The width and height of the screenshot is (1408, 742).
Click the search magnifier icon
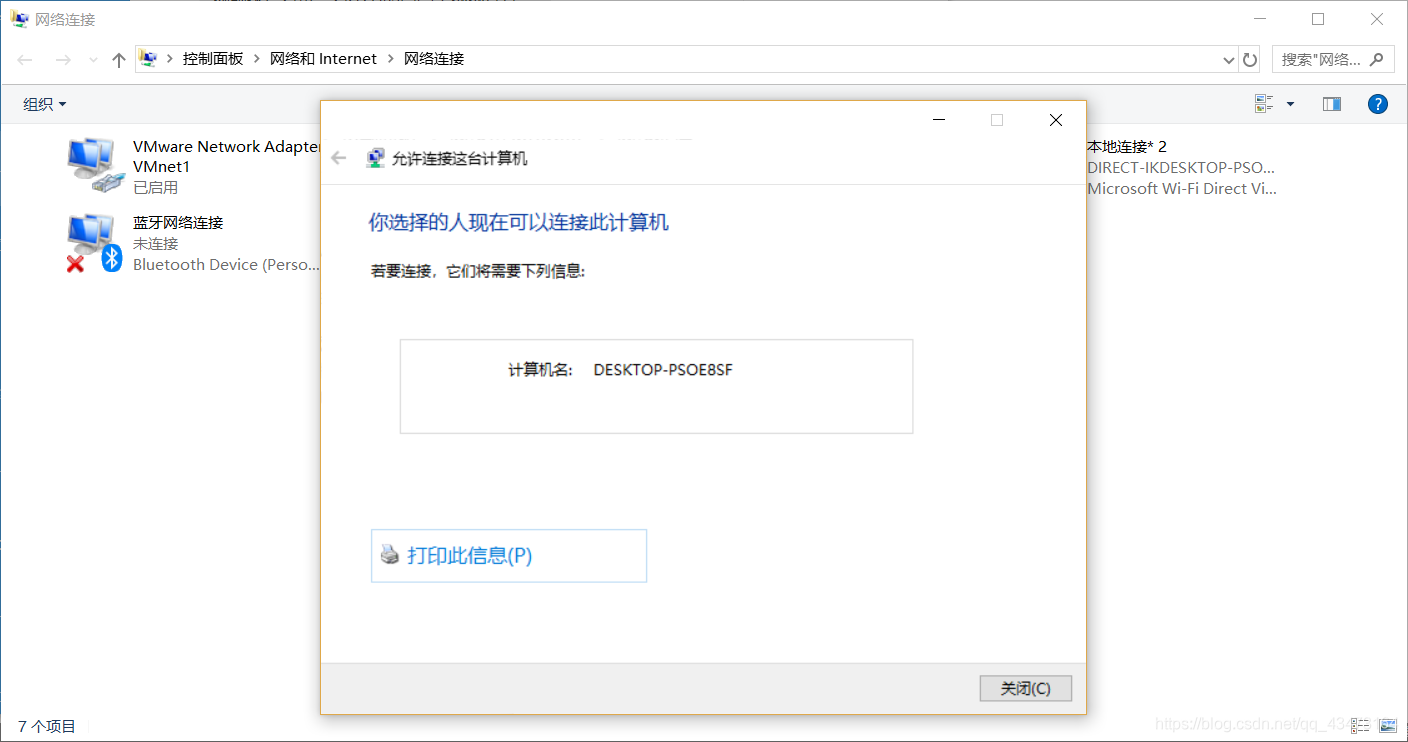coord(1377,59)
